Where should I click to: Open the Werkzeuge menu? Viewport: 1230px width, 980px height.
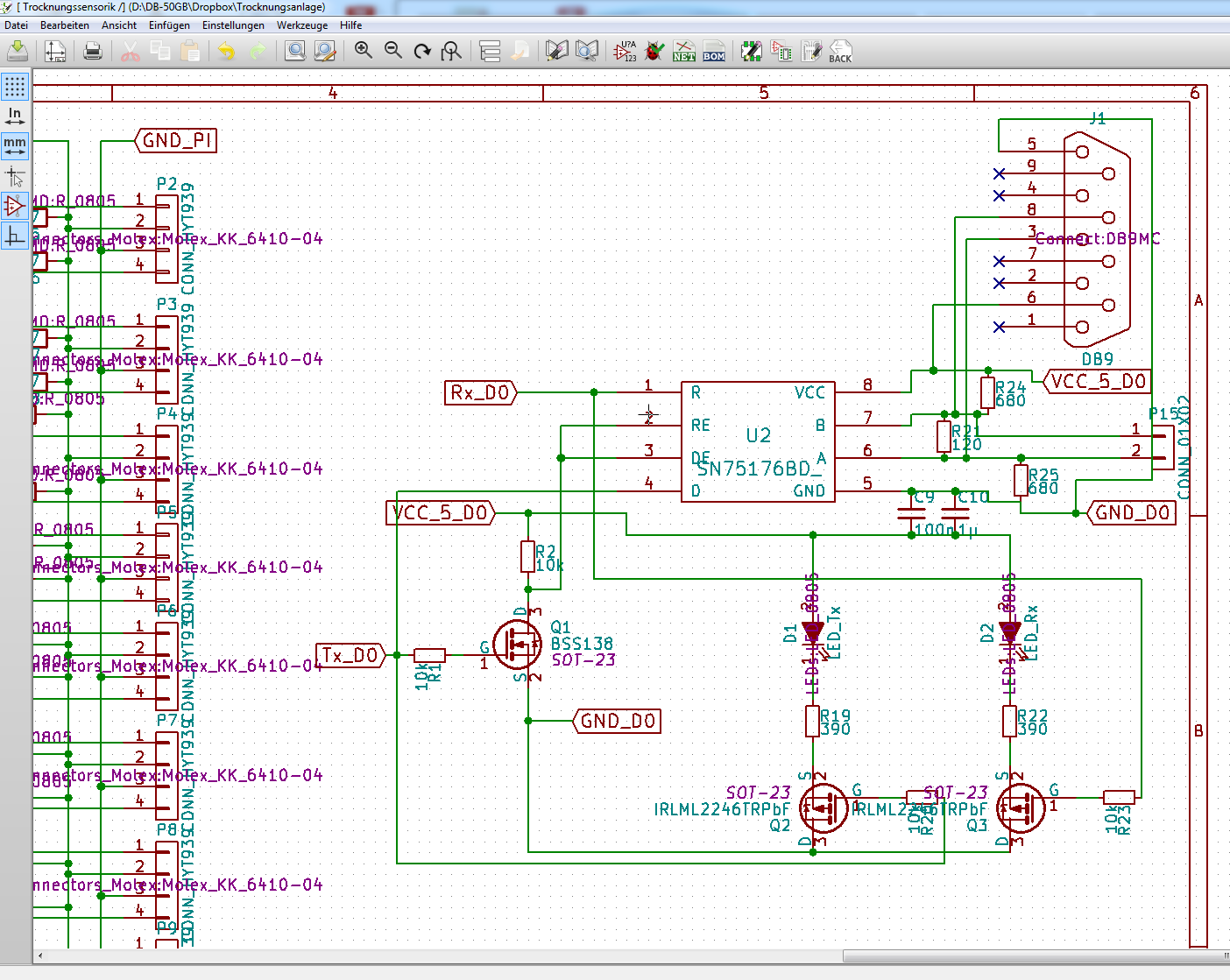click(302, 25)
